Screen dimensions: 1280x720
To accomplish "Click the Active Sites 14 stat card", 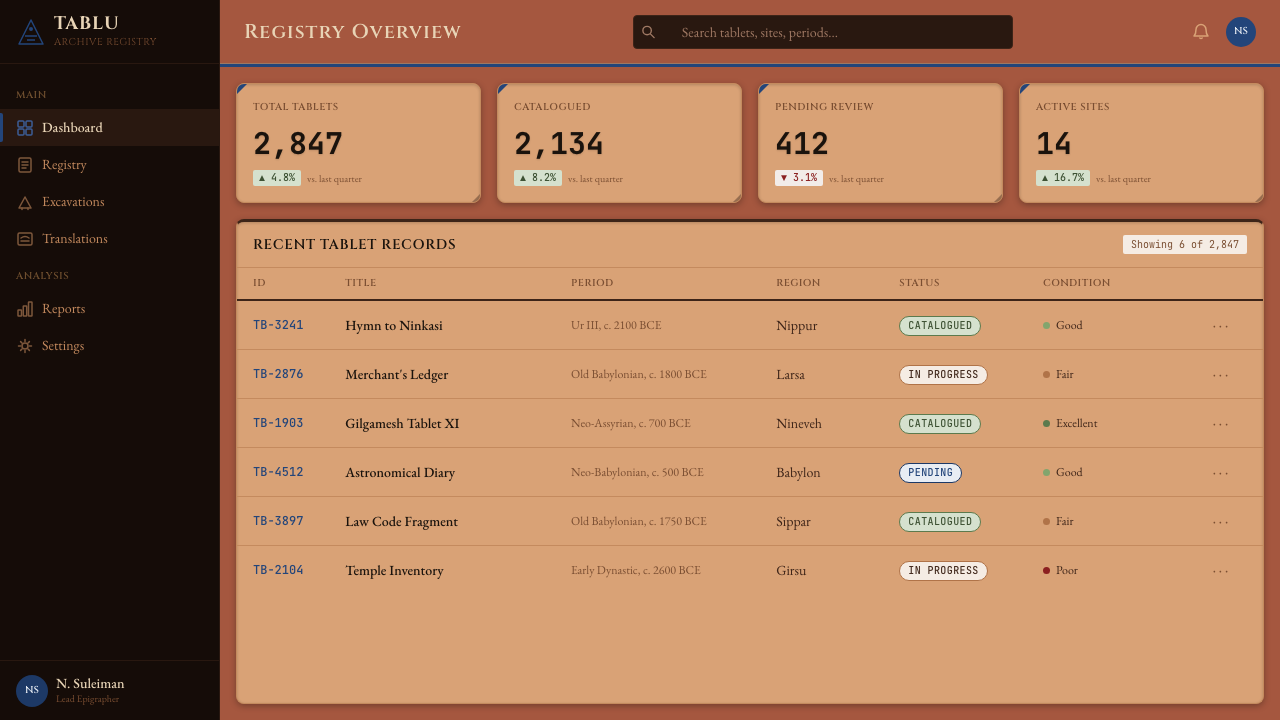I will (1142, 143).
